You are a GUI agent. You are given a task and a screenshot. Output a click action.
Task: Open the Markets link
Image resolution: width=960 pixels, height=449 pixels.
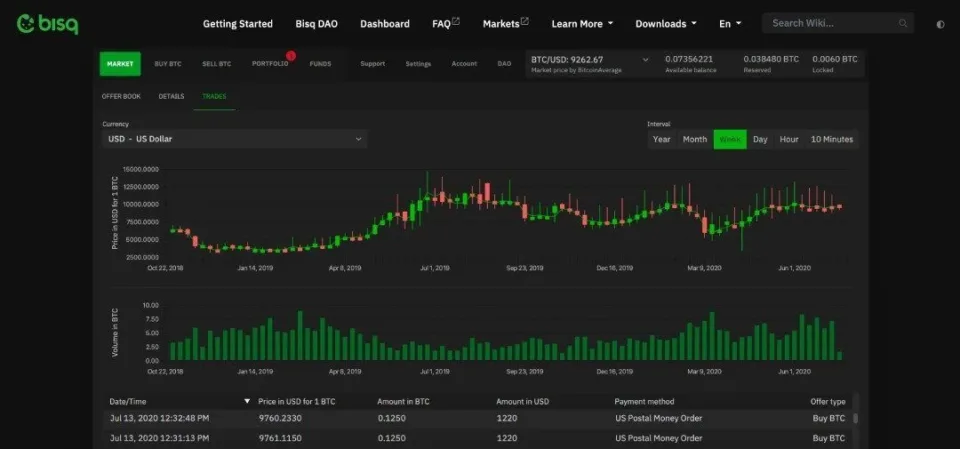[501, 24]
